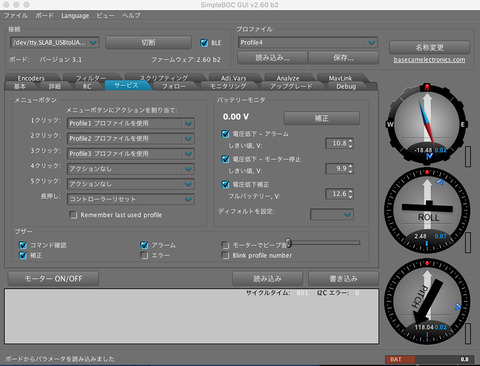This screenshot has height=366, width=480.
Task: Open the 1クリック action dropdown
Action: (131, 123)
